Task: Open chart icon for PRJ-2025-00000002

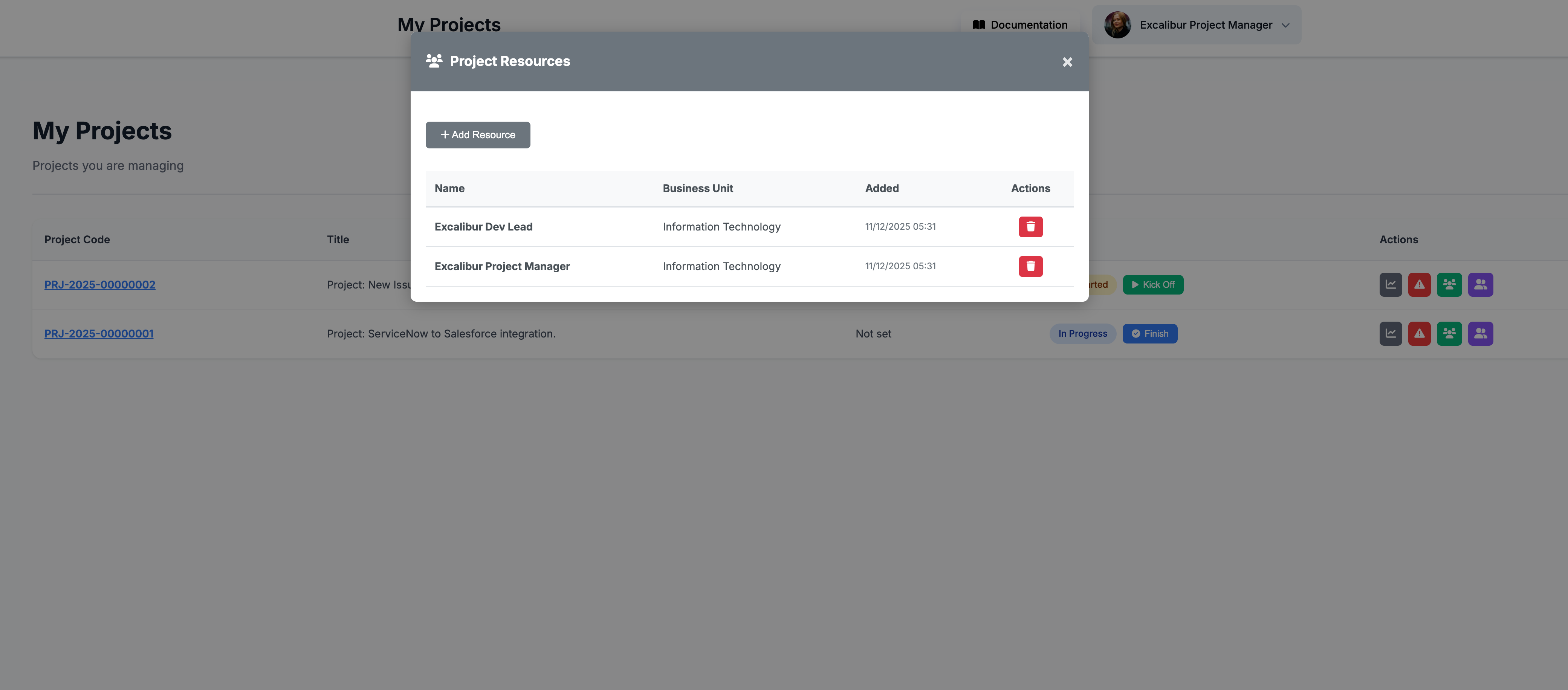Action: [1390, 284]
